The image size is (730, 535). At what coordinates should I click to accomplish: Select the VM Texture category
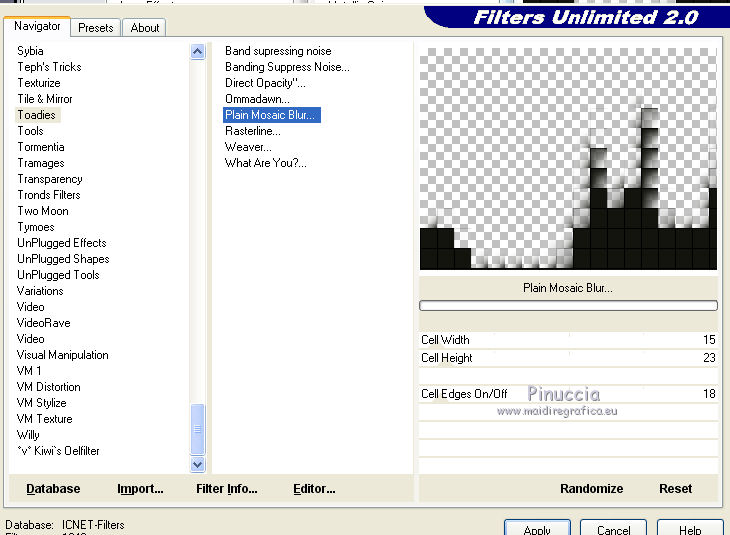tap(44, 419)
